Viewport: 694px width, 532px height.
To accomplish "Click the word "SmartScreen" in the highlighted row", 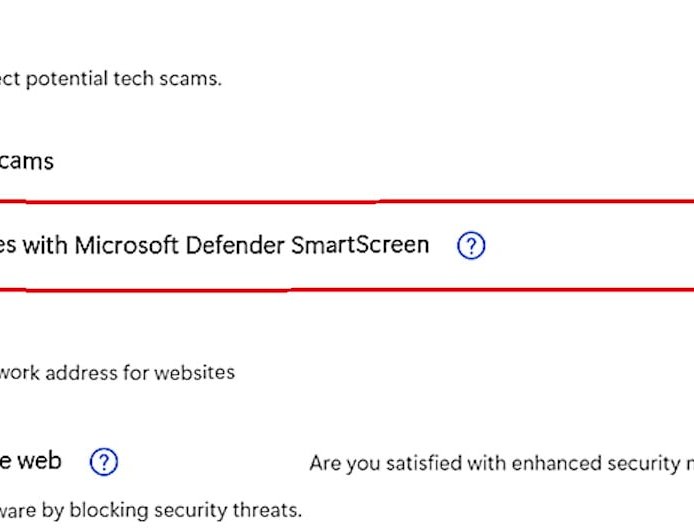I will pyautogui.click(x=359, y=245).
